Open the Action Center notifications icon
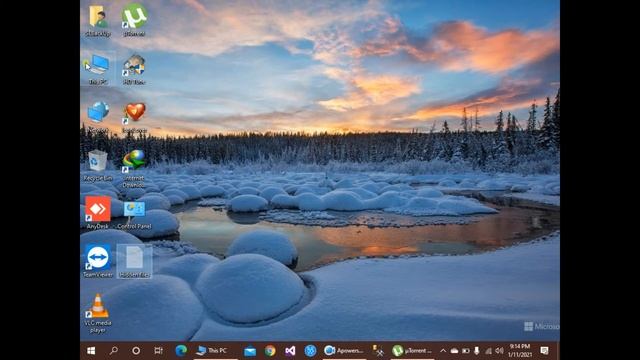 coord(544,351)
